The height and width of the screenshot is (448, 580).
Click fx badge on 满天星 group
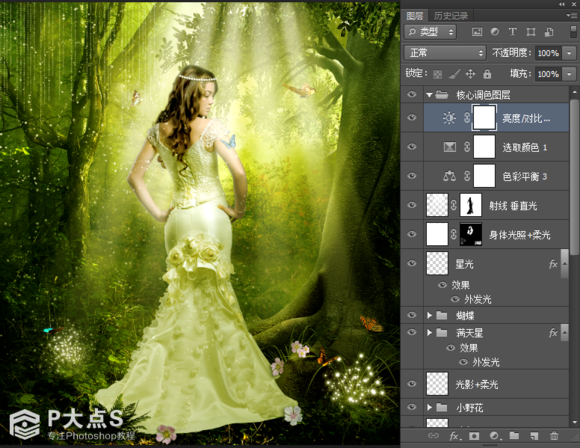[x=553, y=333]
